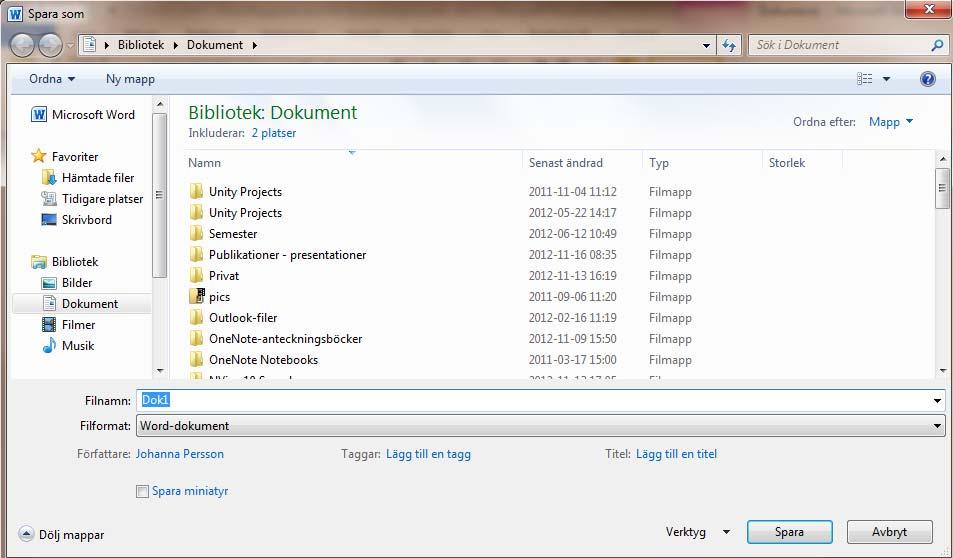Click the OneNote Notebooks folder icon
Screen dimensions: 953x558
point(196,359)
